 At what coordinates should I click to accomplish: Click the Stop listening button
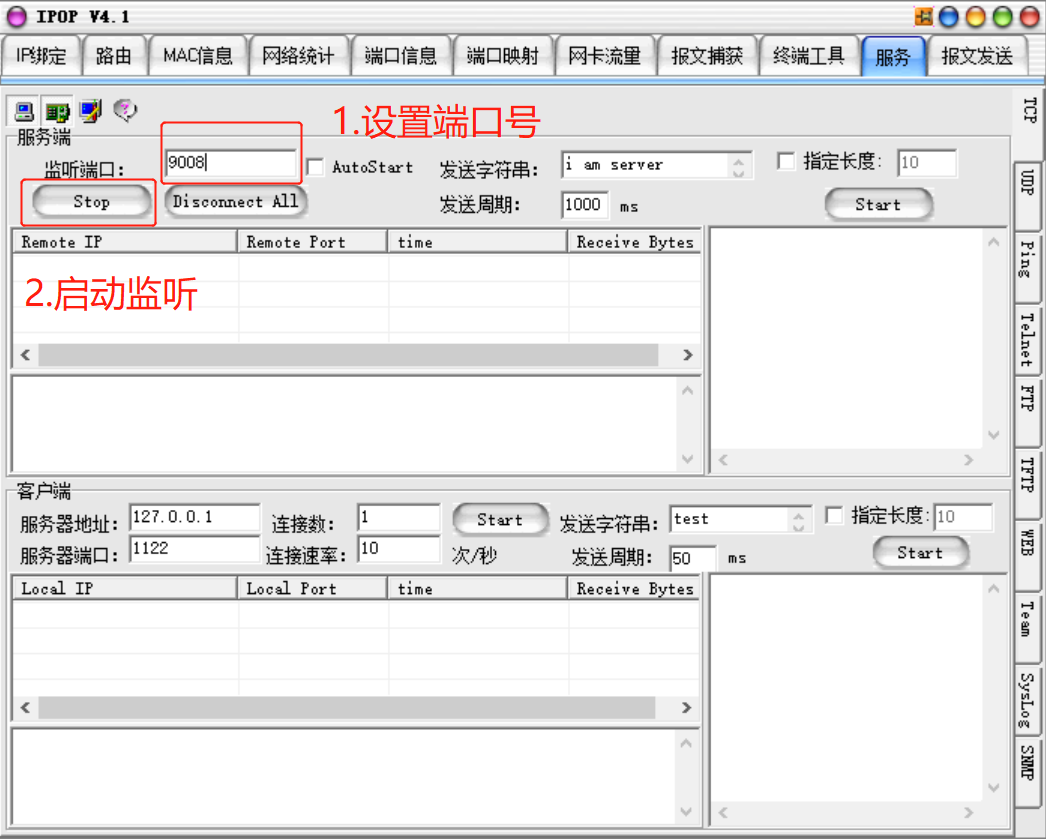91,202
